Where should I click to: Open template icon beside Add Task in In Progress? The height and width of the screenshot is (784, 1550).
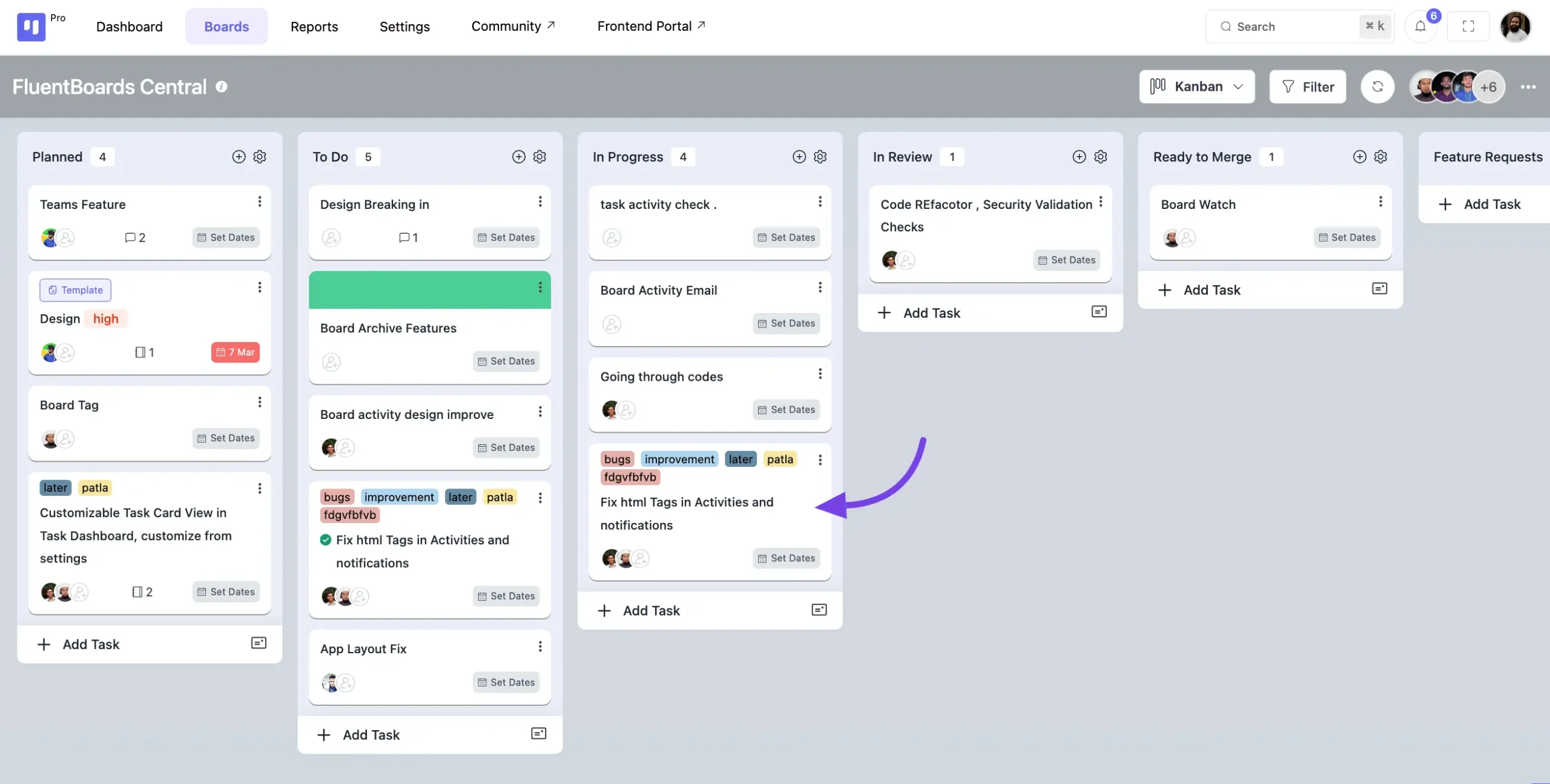click(x=819, y=610)
